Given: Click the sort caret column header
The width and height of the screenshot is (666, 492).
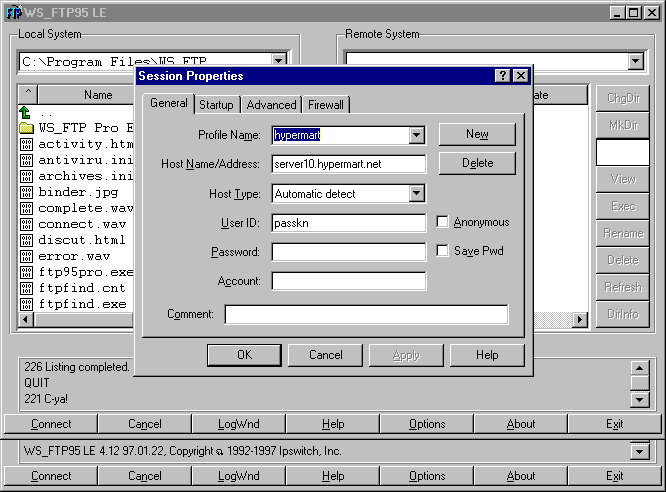Looking at the screenshot, I should 28,94.
